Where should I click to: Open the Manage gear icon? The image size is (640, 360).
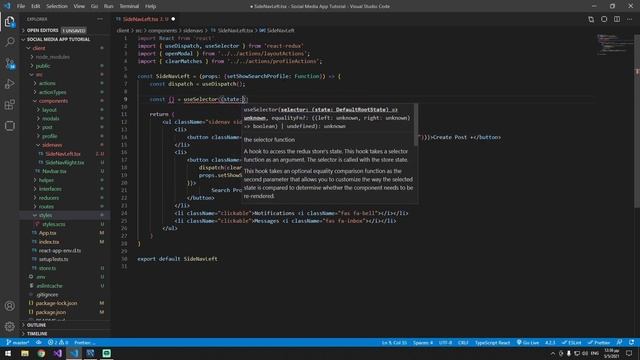click(9, 326)
